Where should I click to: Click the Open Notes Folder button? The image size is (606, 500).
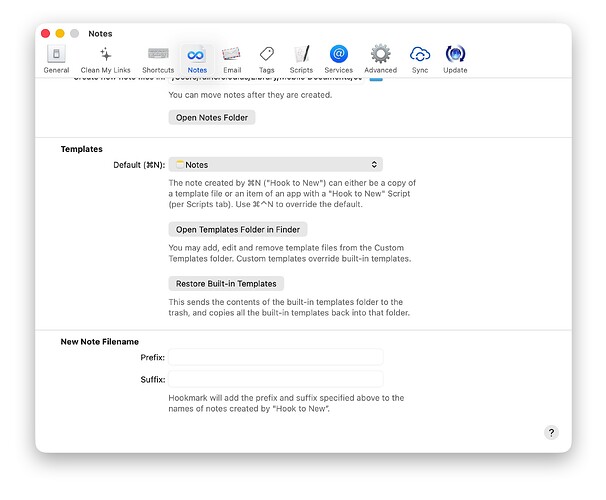[211, 117]
